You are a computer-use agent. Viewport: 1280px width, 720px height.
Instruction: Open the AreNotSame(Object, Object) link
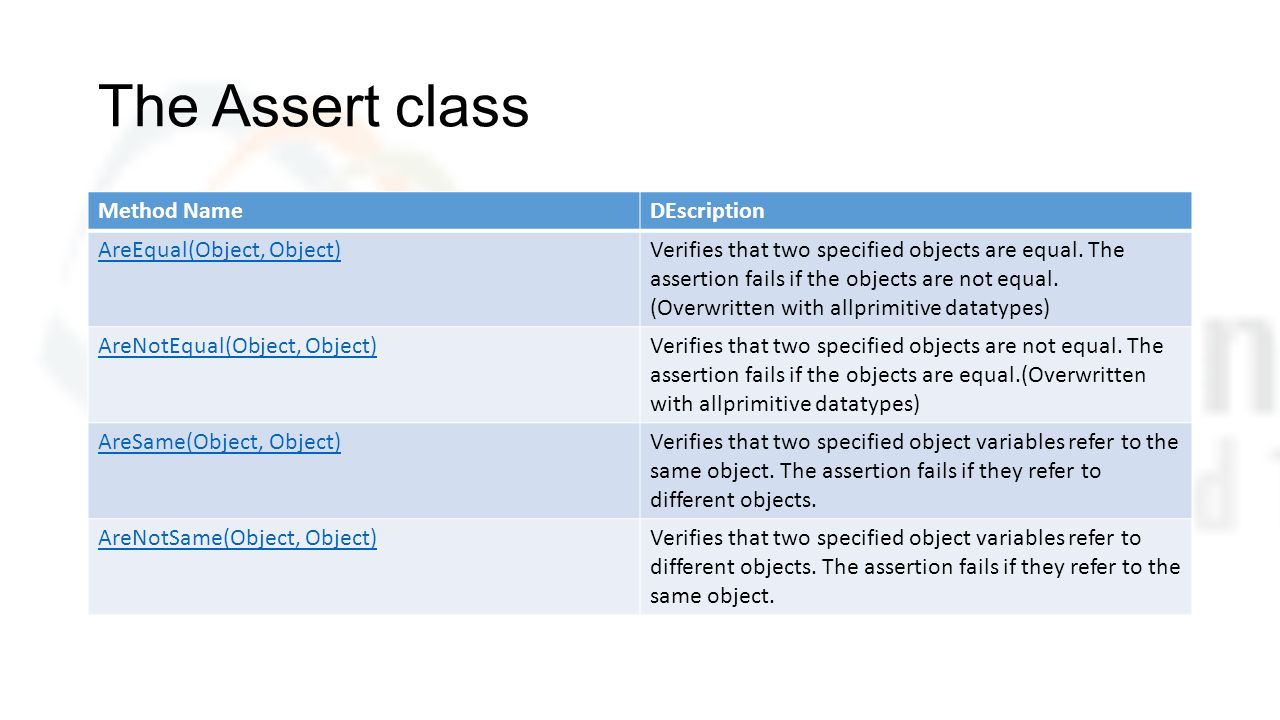pos(237,538)
